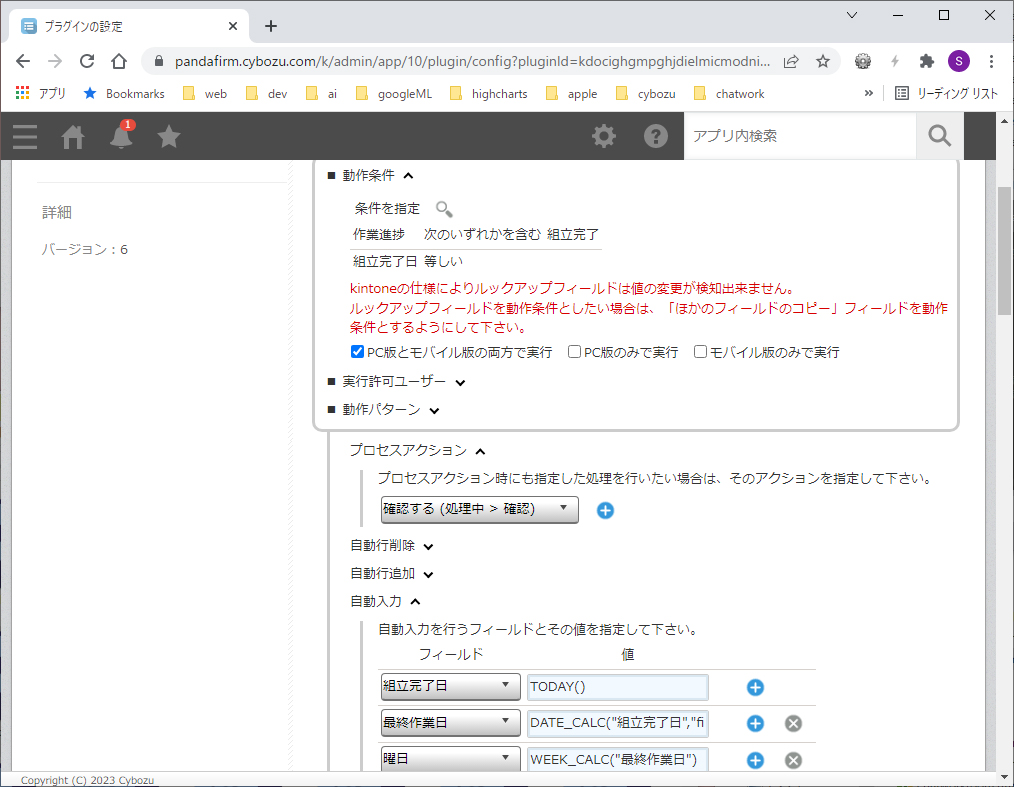Open the kintone hamburger menu

[x=25, y=136]
